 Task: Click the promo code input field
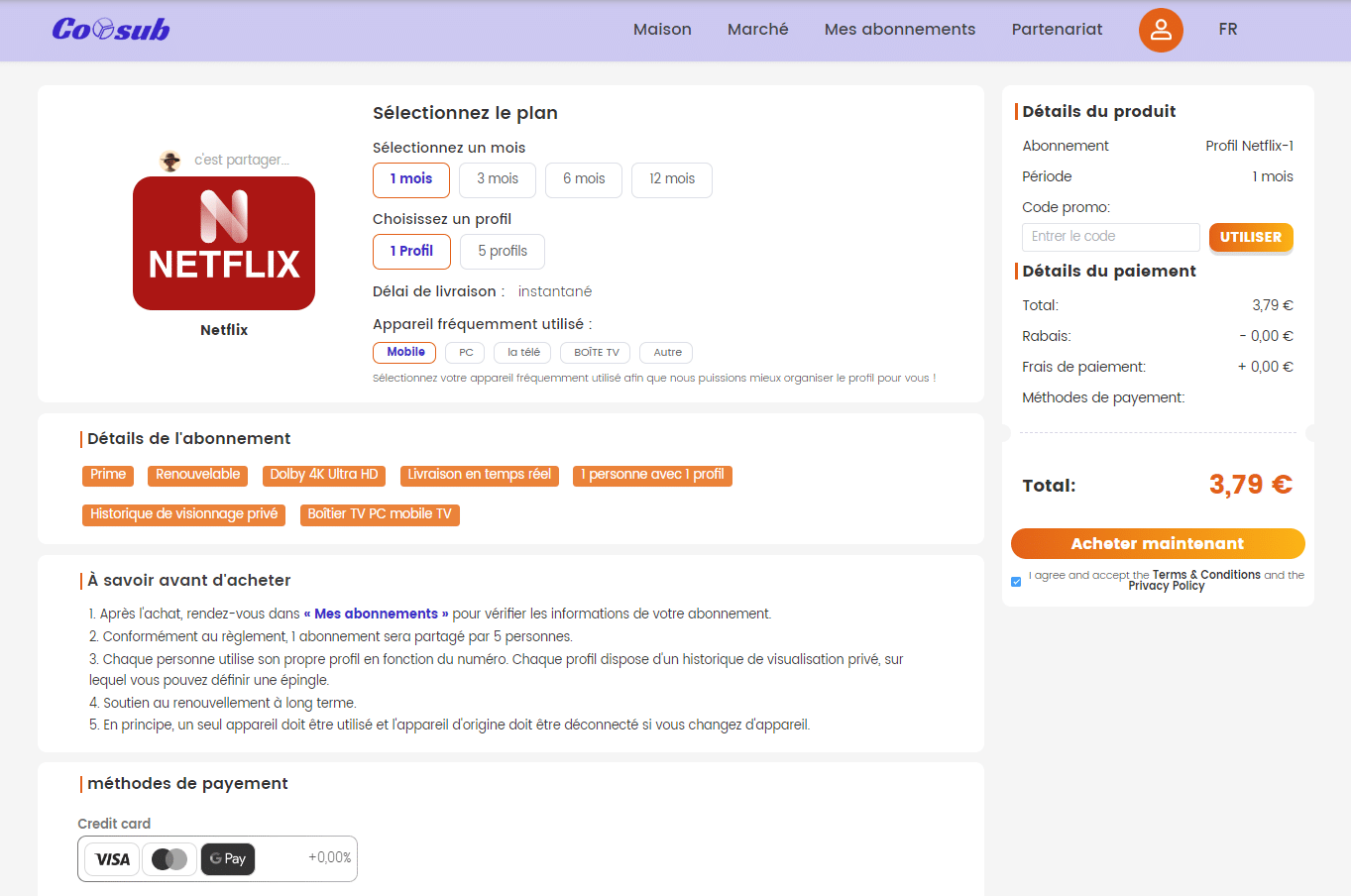click(1110, 237)
